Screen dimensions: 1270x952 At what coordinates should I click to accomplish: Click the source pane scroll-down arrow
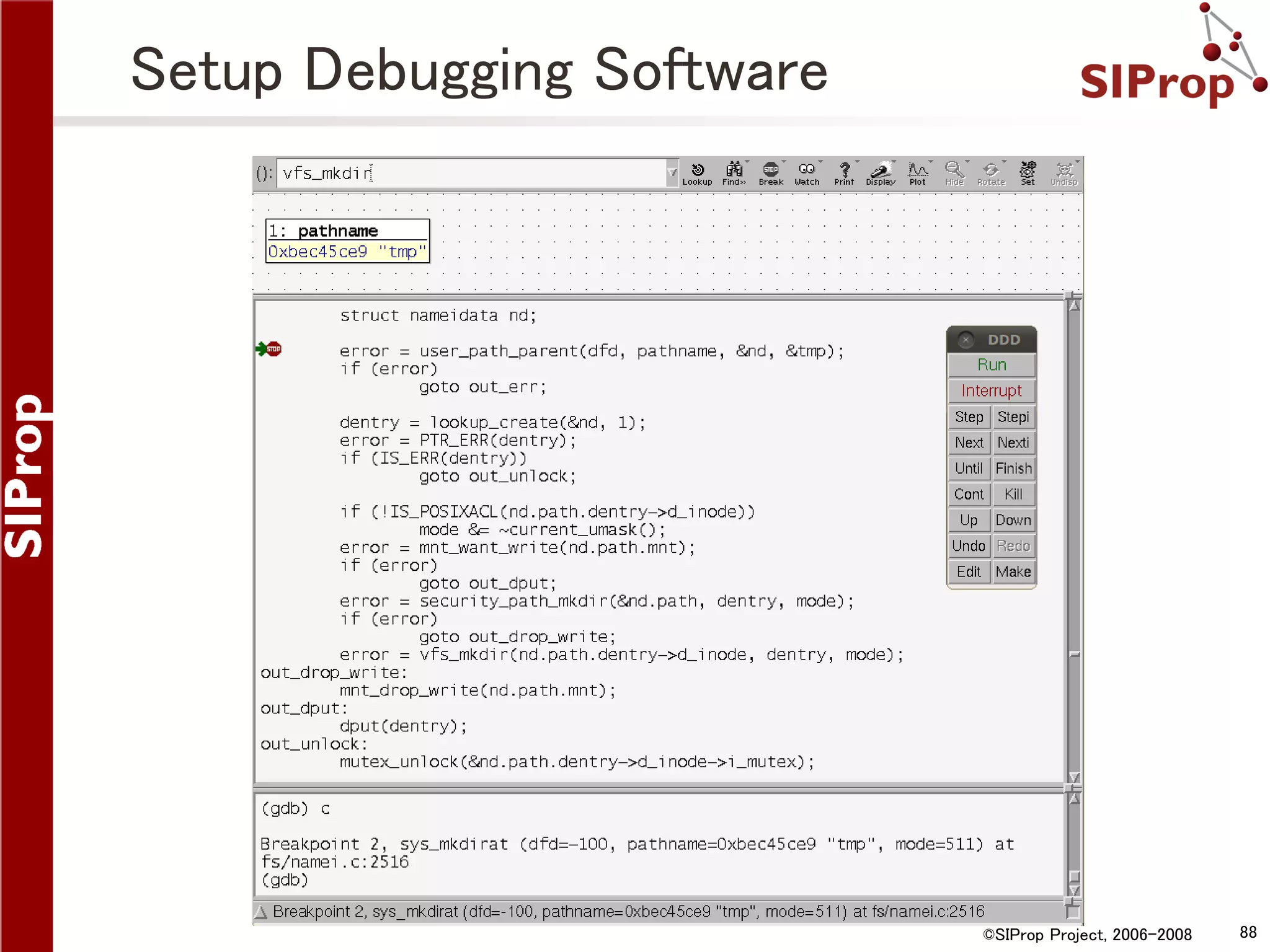point(1074,777)
